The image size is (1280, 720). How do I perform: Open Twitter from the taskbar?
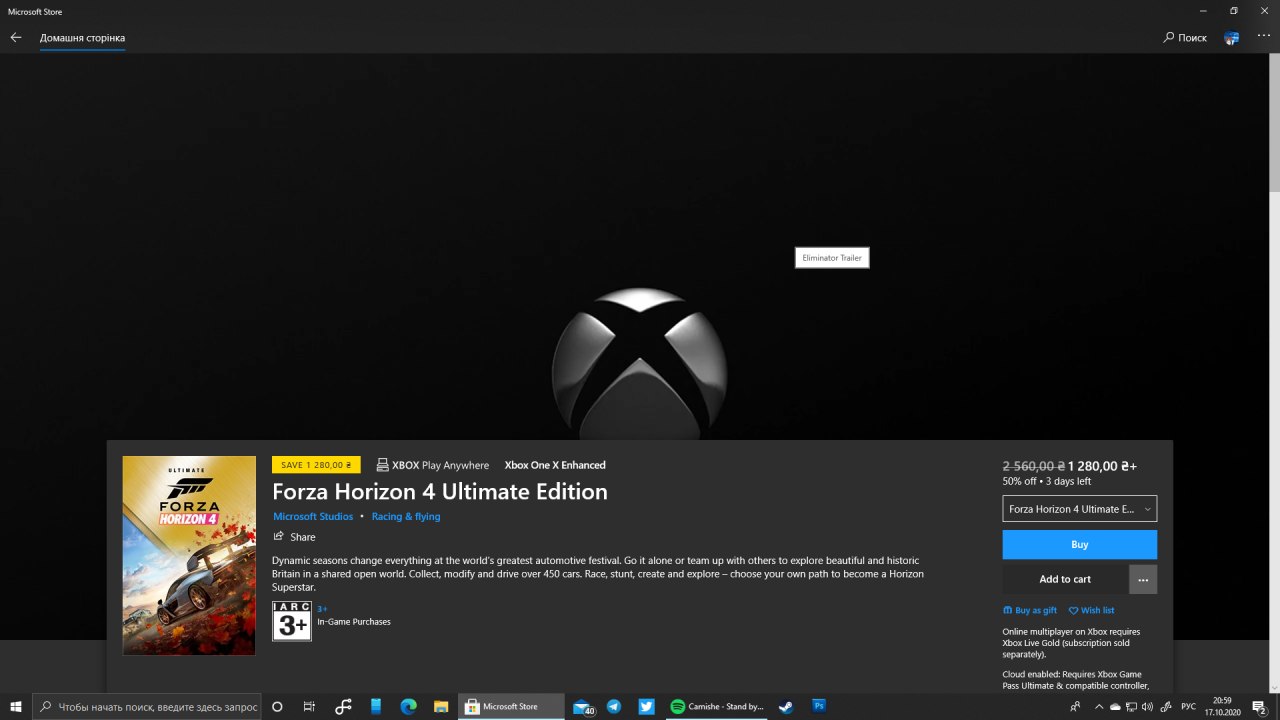[x=647, y=706]
